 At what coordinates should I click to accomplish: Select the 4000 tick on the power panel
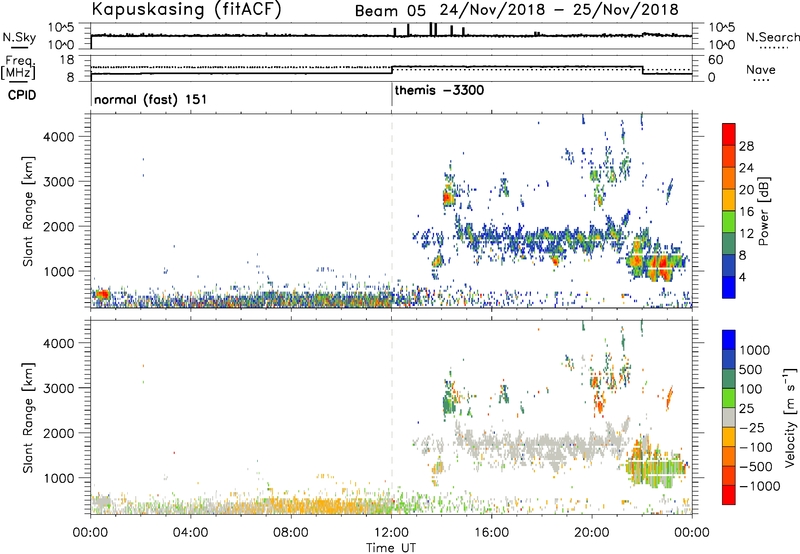click(x=59, y=137)
